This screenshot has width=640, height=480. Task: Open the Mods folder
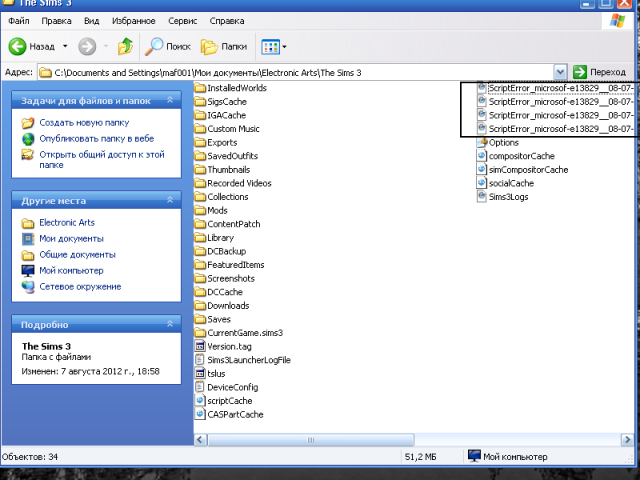pyautogui.click(x=217, y=210)
